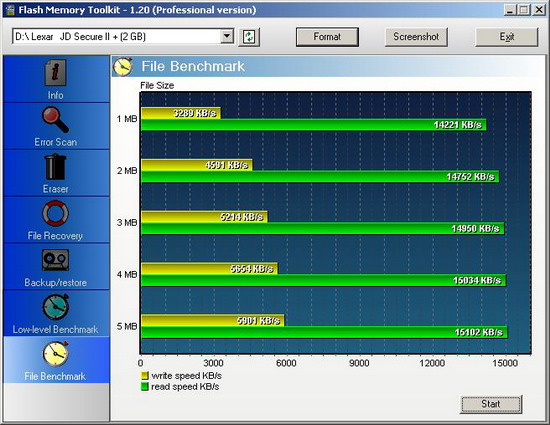Click the 14950 KB/s read bar

coord(322,229)
